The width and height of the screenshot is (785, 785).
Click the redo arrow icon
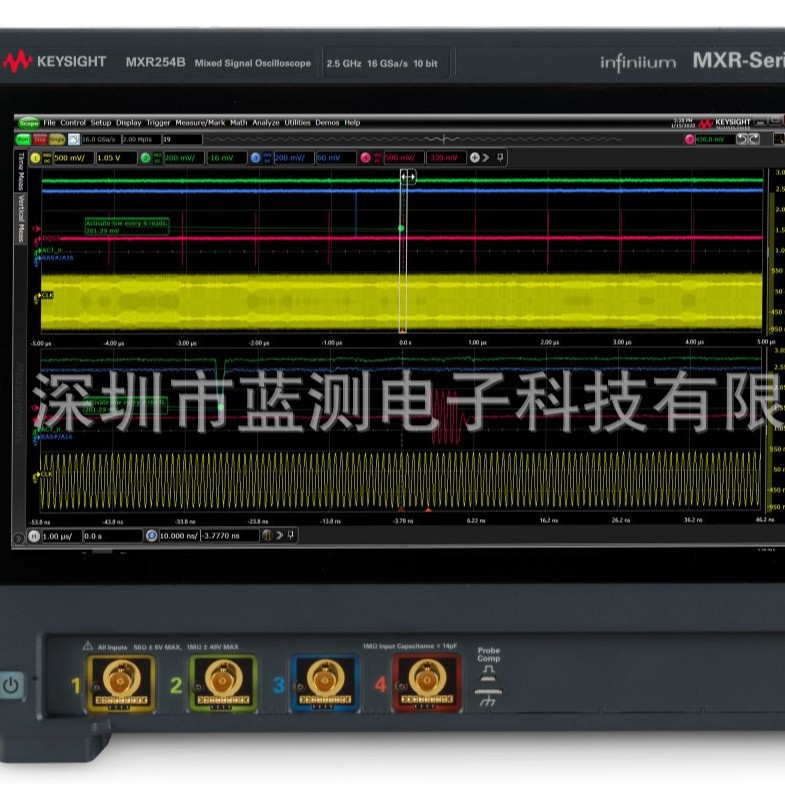[754, 139]
